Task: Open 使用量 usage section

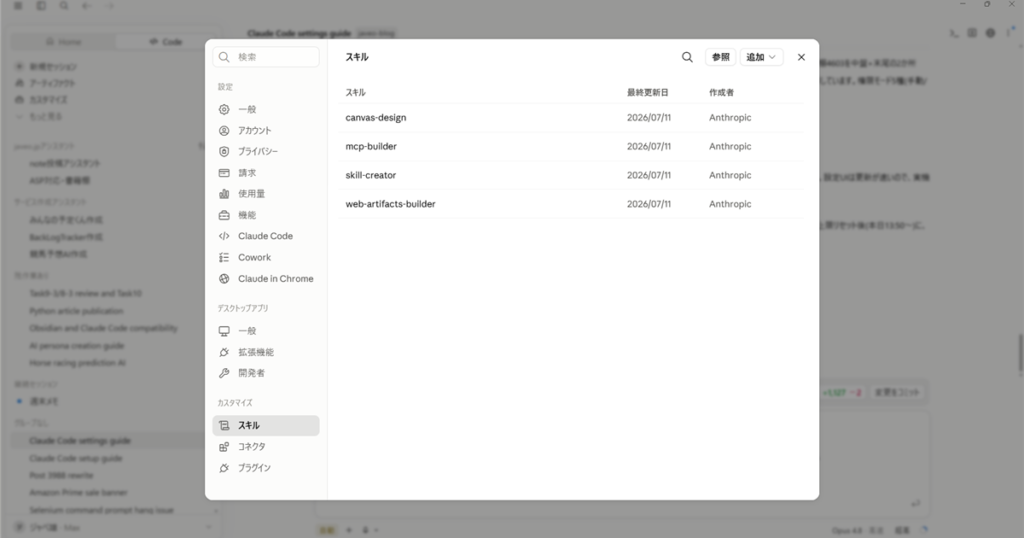Action: point(266,194)
